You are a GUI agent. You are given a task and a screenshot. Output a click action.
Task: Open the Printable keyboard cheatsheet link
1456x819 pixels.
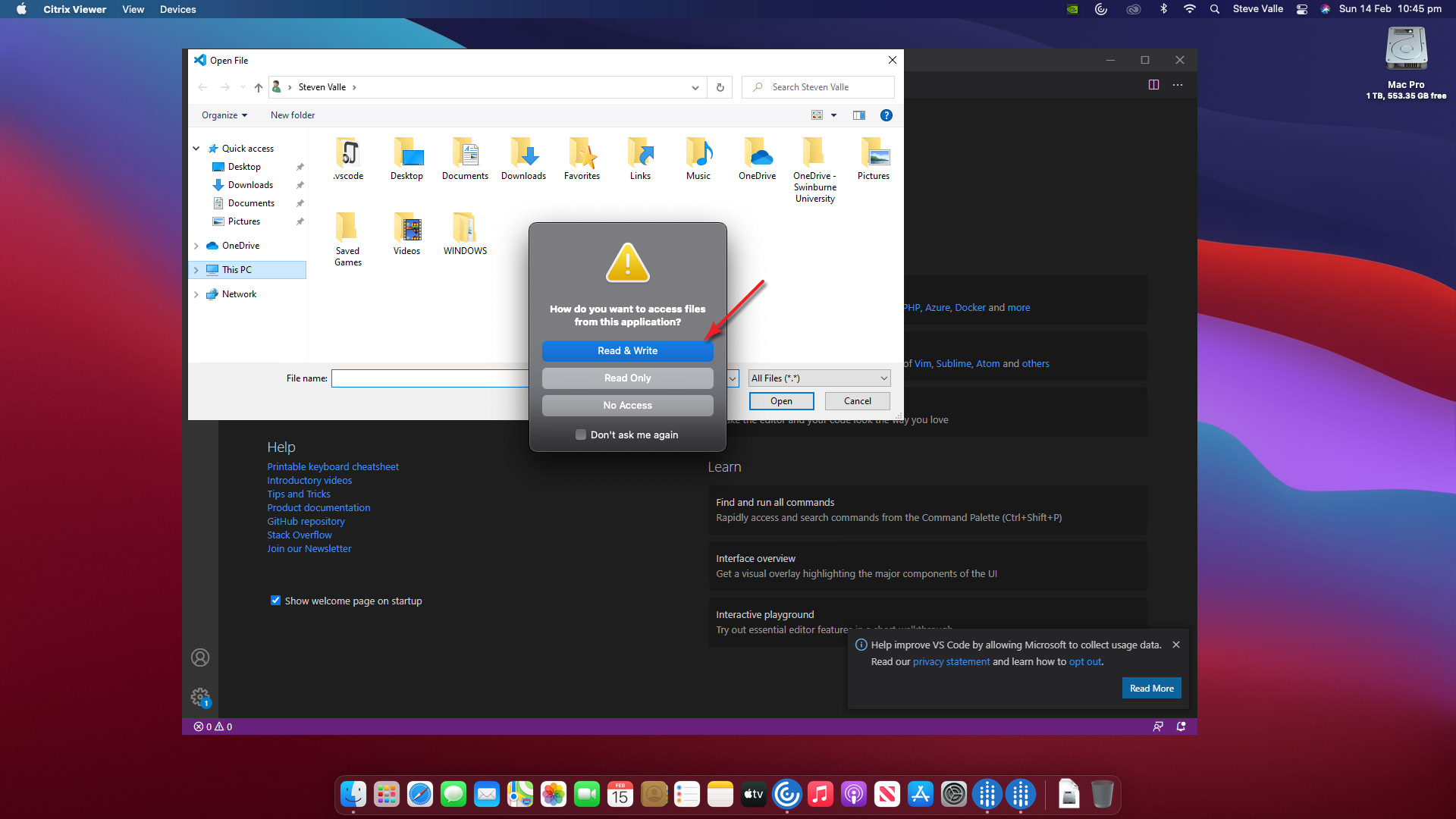(332, 466)
